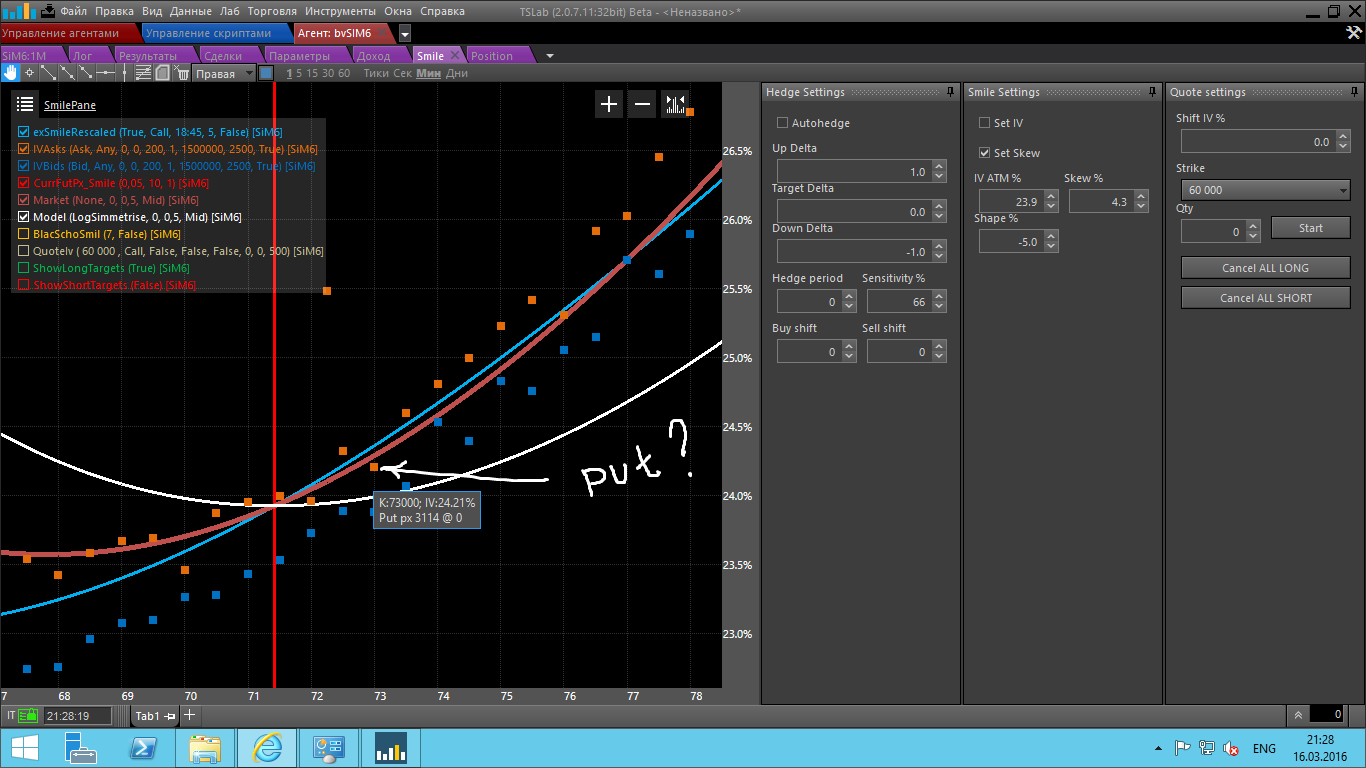The image size is (1366, 768).
Task: Open the SmilePane legend list icon
Action: 25,104
